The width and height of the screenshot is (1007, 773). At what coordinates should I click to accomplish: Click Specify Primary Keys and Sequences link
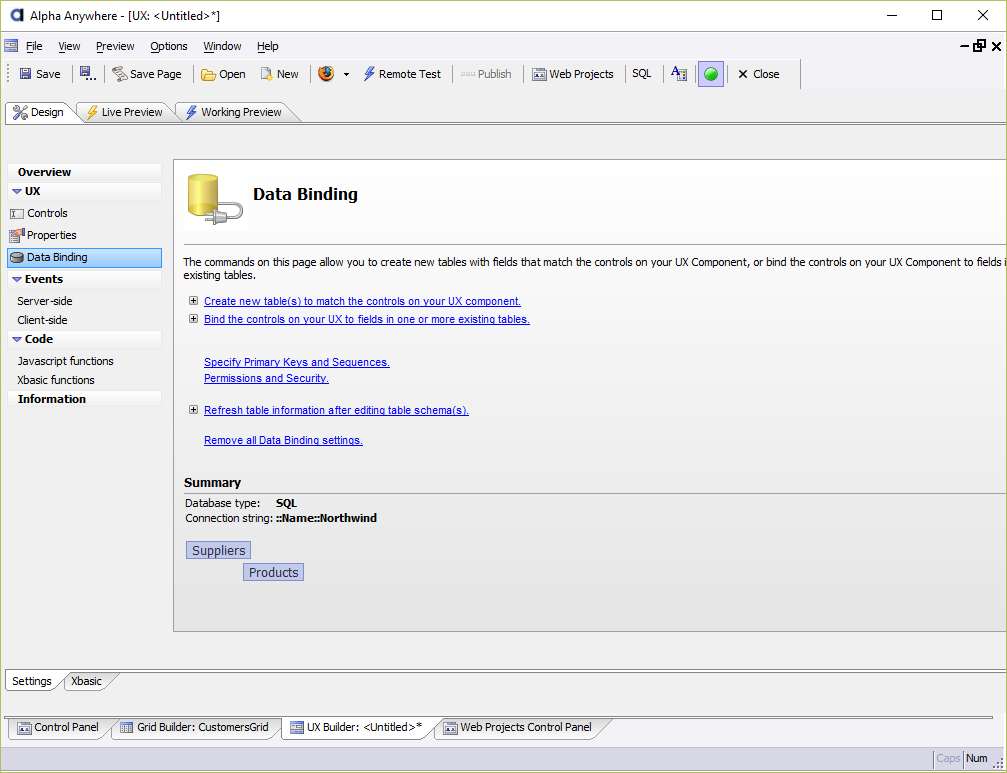297,362
